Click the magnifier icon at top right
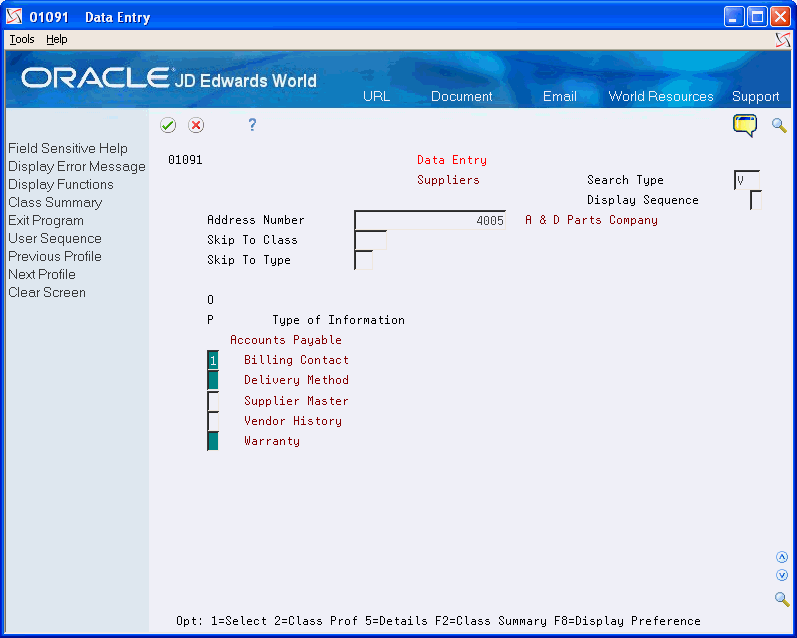Image resolution: width=797 pixels, height=638 pixels. point(779,125)
